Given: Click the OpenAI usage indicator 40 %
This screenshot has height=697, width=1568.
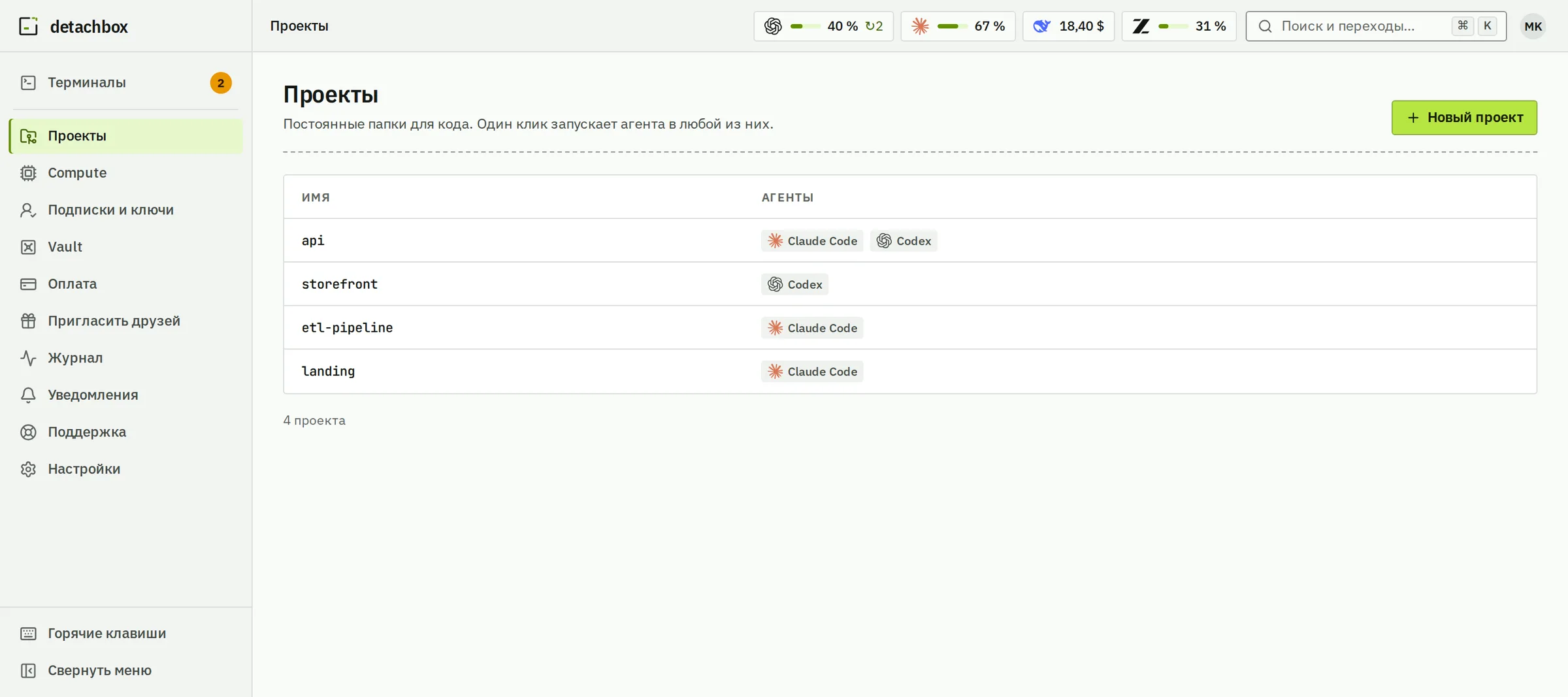Looking at the screenshot, I should [823, 26].
